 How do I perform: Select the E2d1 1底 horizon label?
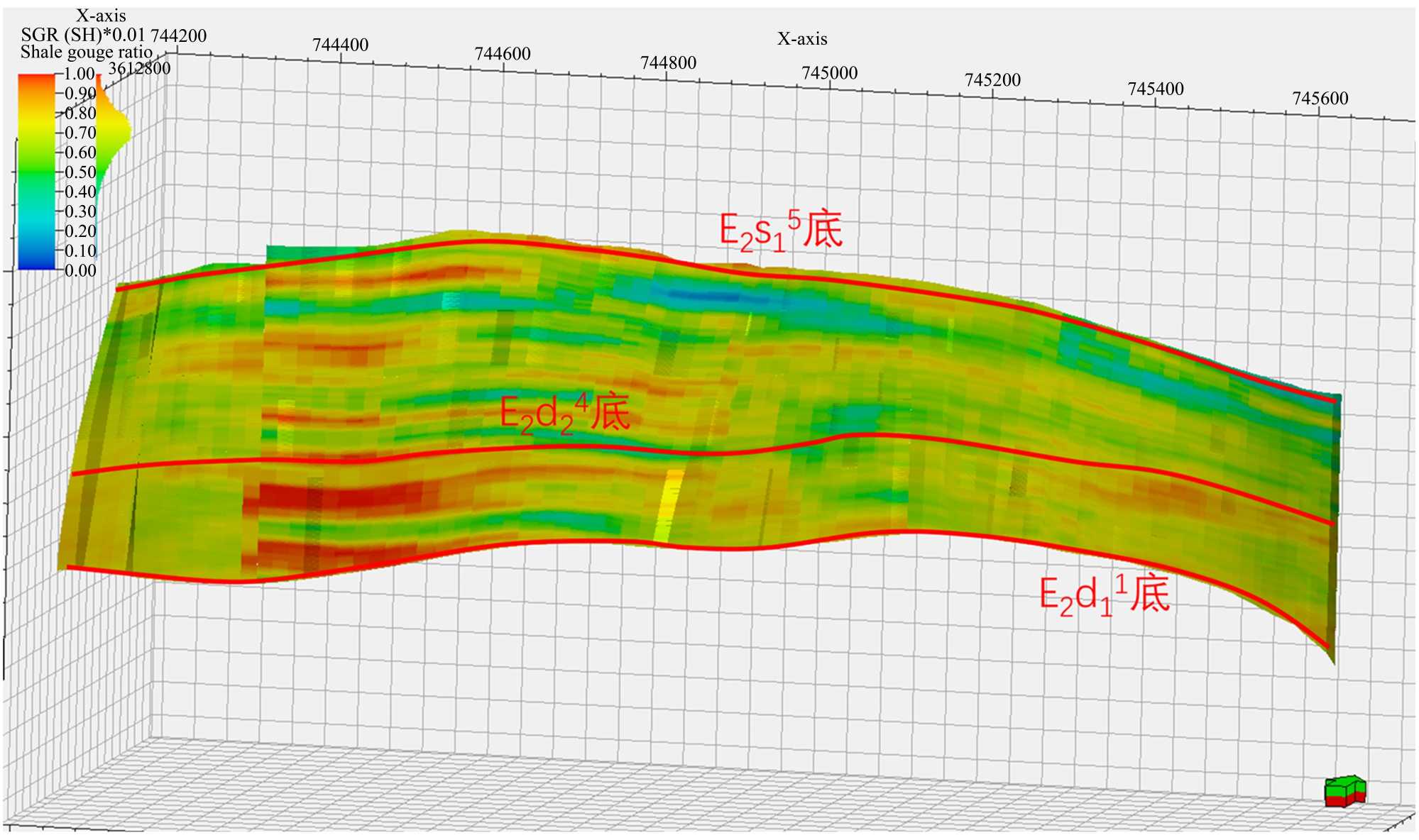(x=1103, y=595)
